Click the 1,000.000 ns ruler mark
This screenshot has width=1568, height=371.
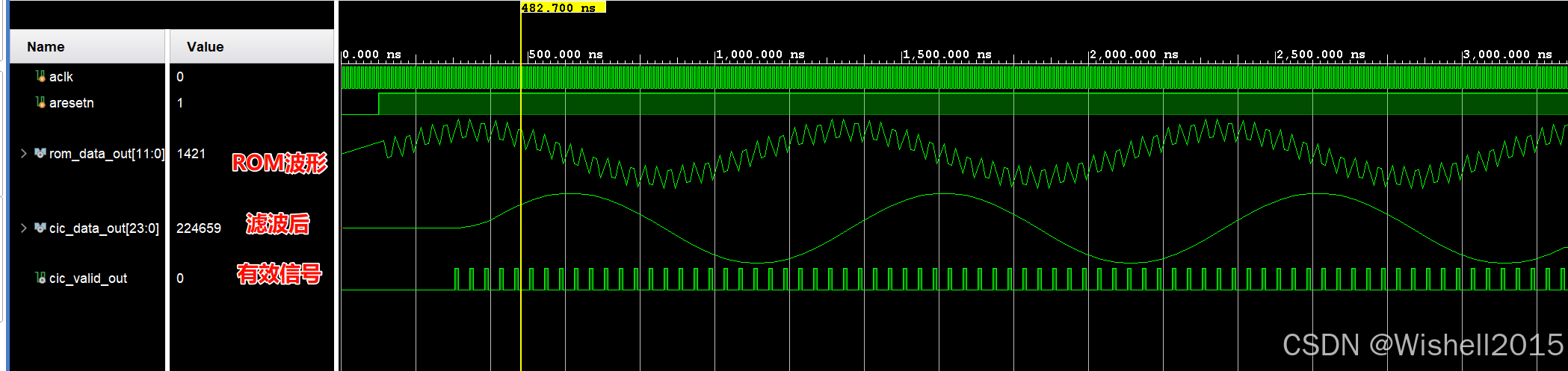pos(760,54)
